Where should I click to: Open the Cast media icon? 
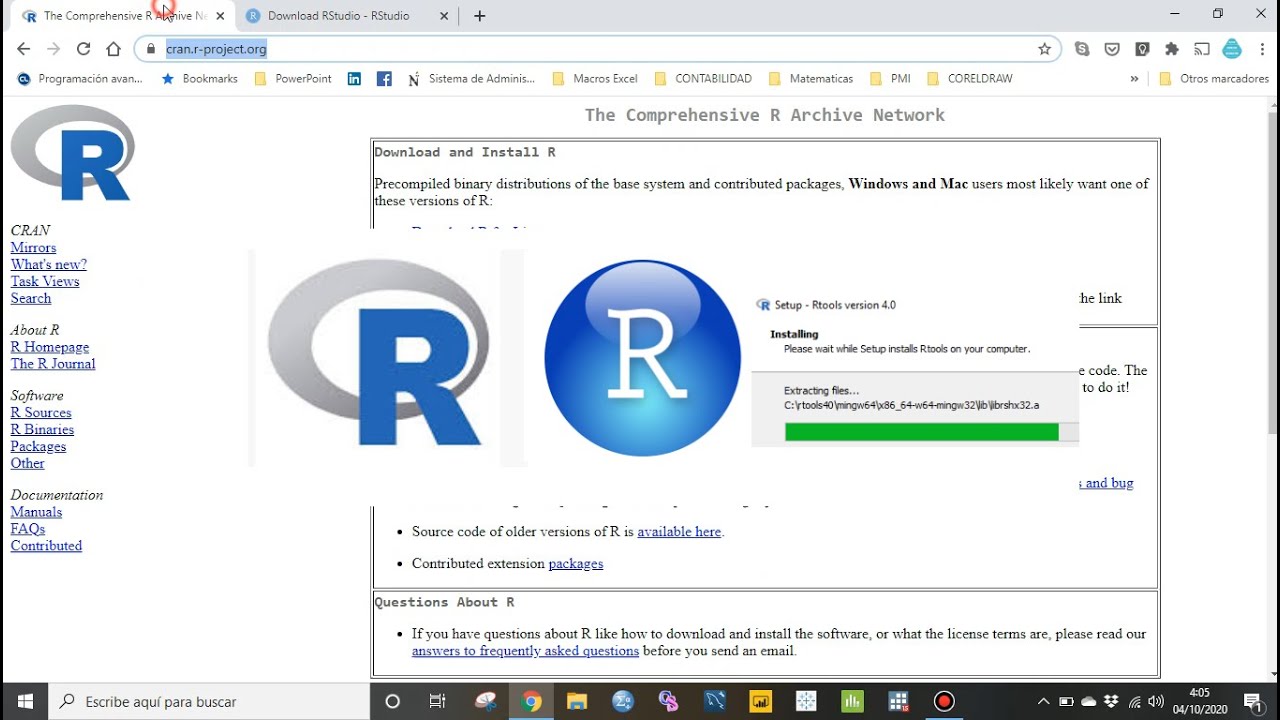click(1202, 49)
